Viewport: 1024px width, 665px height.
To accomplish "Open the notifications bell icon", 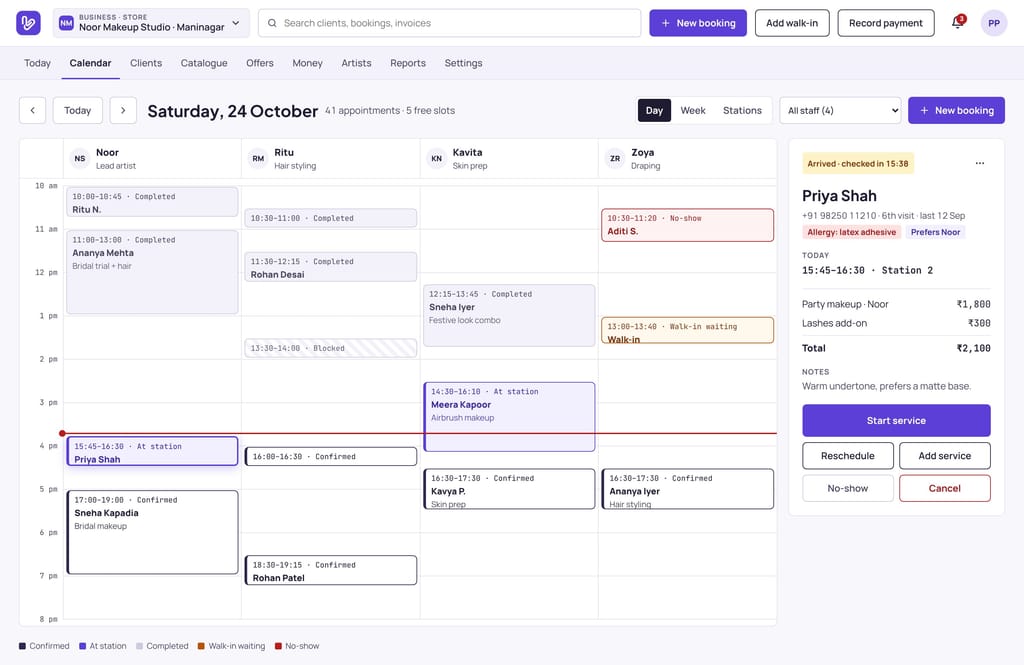I will coord(957,23).
